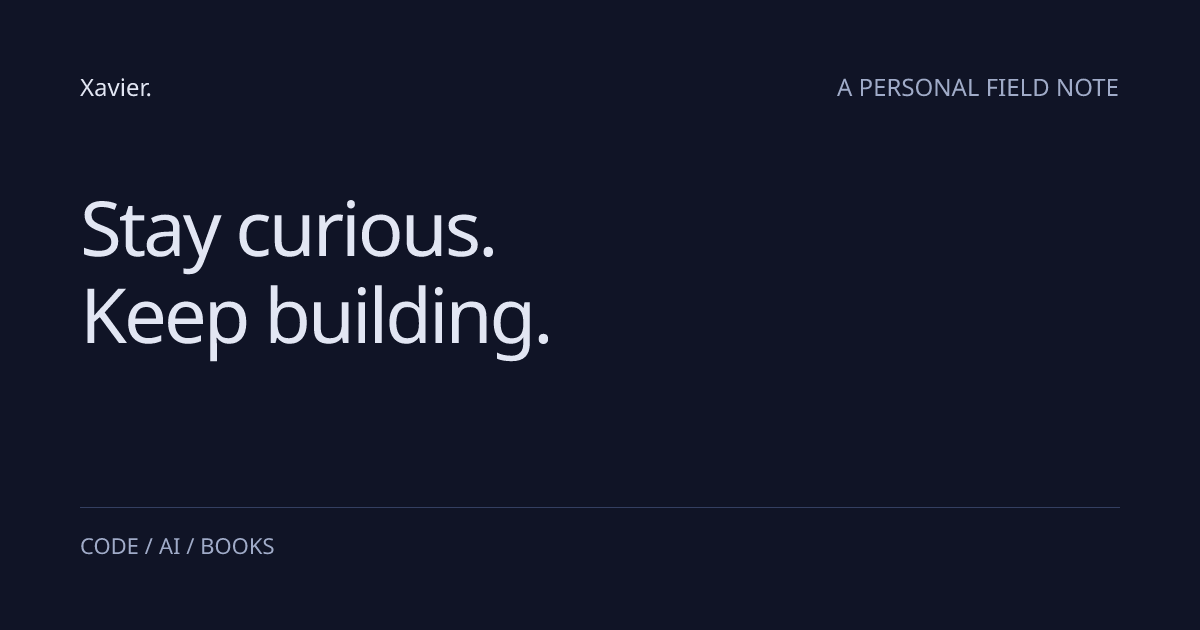The width and height of the screenshot is (1200, 630).
Task: Click the word NOTE in the tagline
Action: pos(1088,88)
